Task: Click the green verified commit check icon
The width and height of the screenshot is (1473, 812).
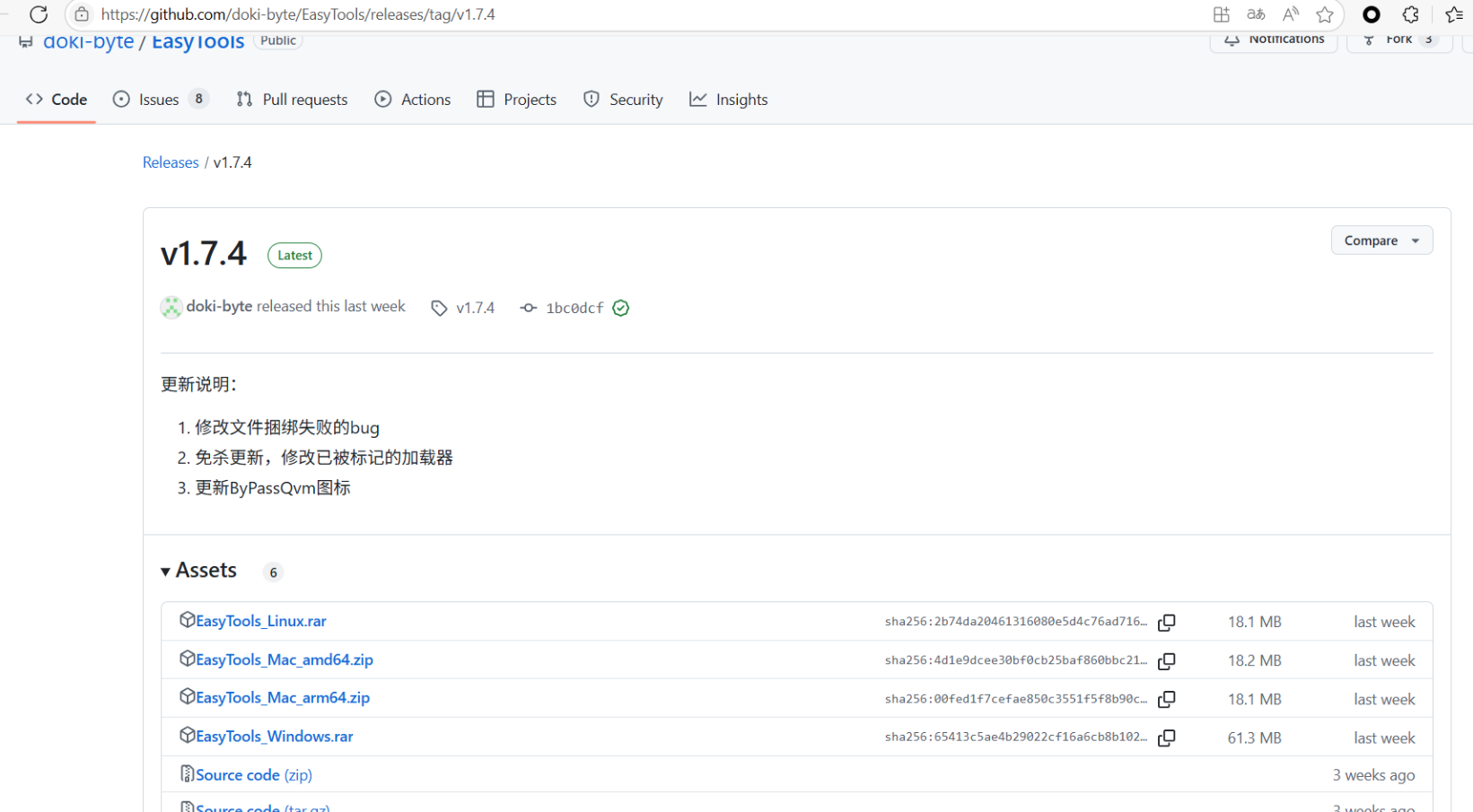Action: (620, 308)
